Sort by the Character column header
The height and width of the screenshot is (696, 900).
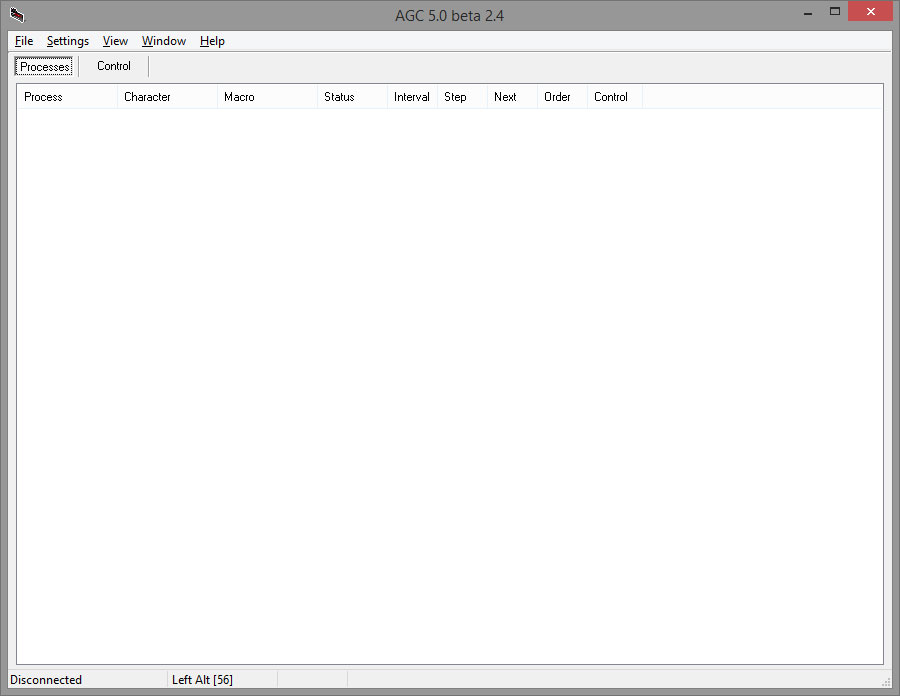167,97
